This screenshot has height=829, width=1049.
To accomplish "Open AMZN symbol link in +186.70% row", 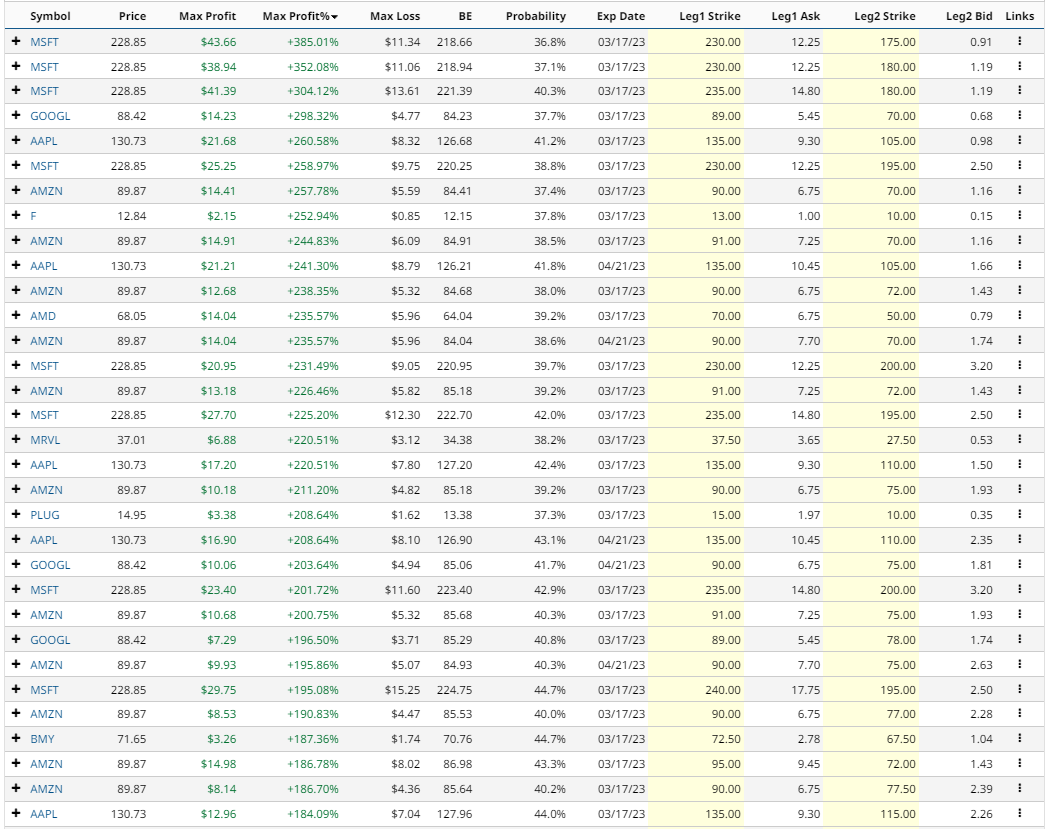I will [46, 789].
